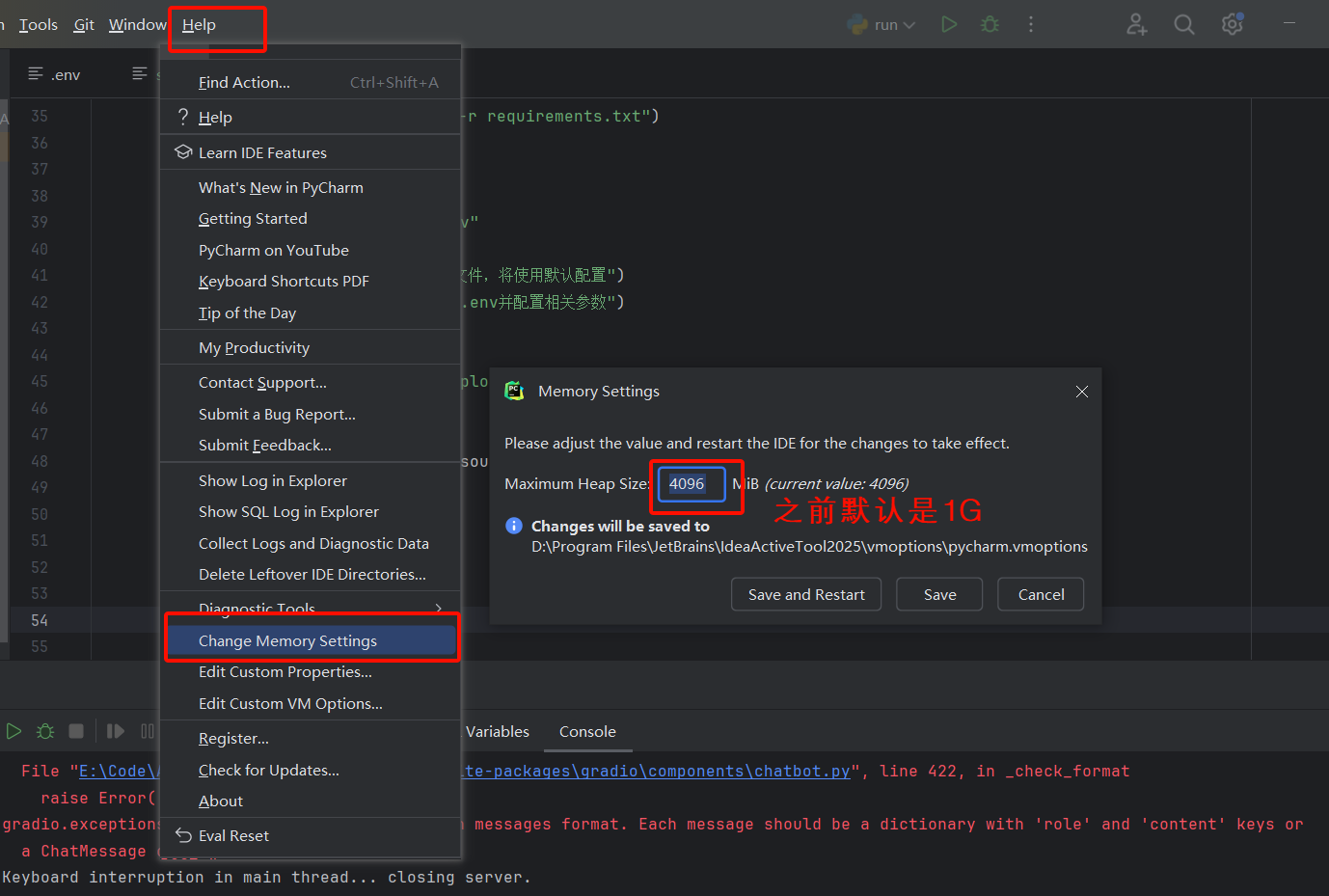The image size is (1329, 896).
Task: Click the Help menu in menu bar
Action: [x=199, y=24]
